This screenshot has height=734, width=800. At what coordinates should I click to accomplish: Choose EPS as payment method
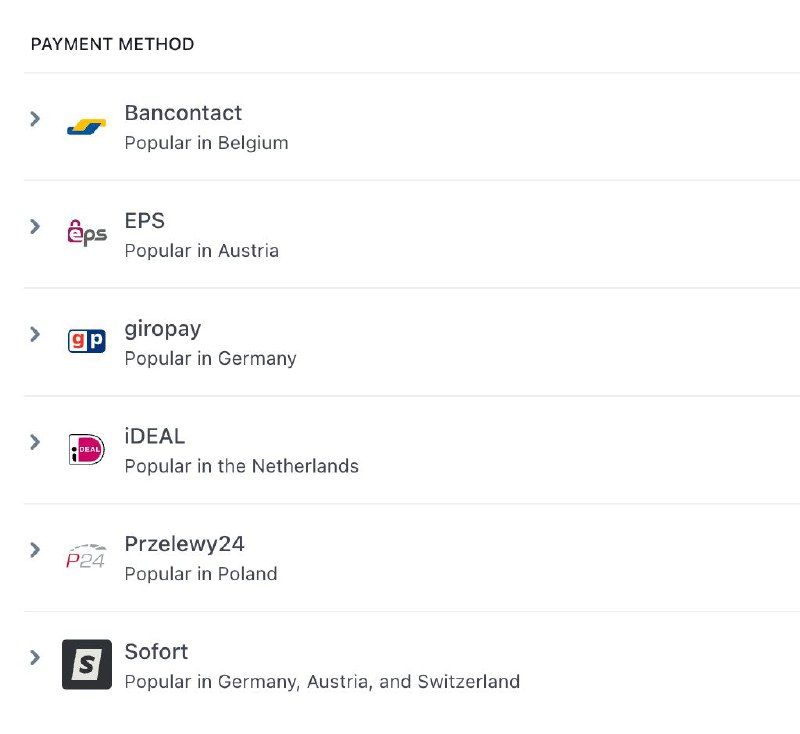click(144, 221)
